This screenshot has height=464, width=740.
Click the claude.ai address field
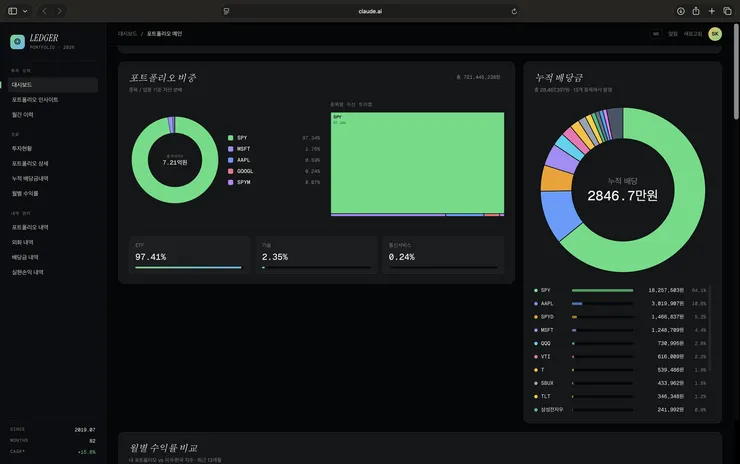(370, 11)
